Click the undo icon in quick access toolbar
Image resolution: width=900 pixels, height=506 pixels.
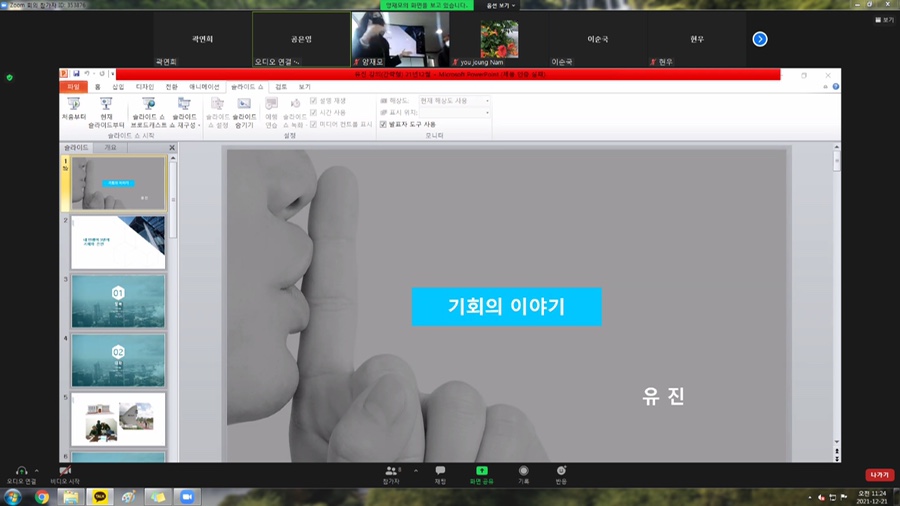pyautogui.click(x=87, y=74)
